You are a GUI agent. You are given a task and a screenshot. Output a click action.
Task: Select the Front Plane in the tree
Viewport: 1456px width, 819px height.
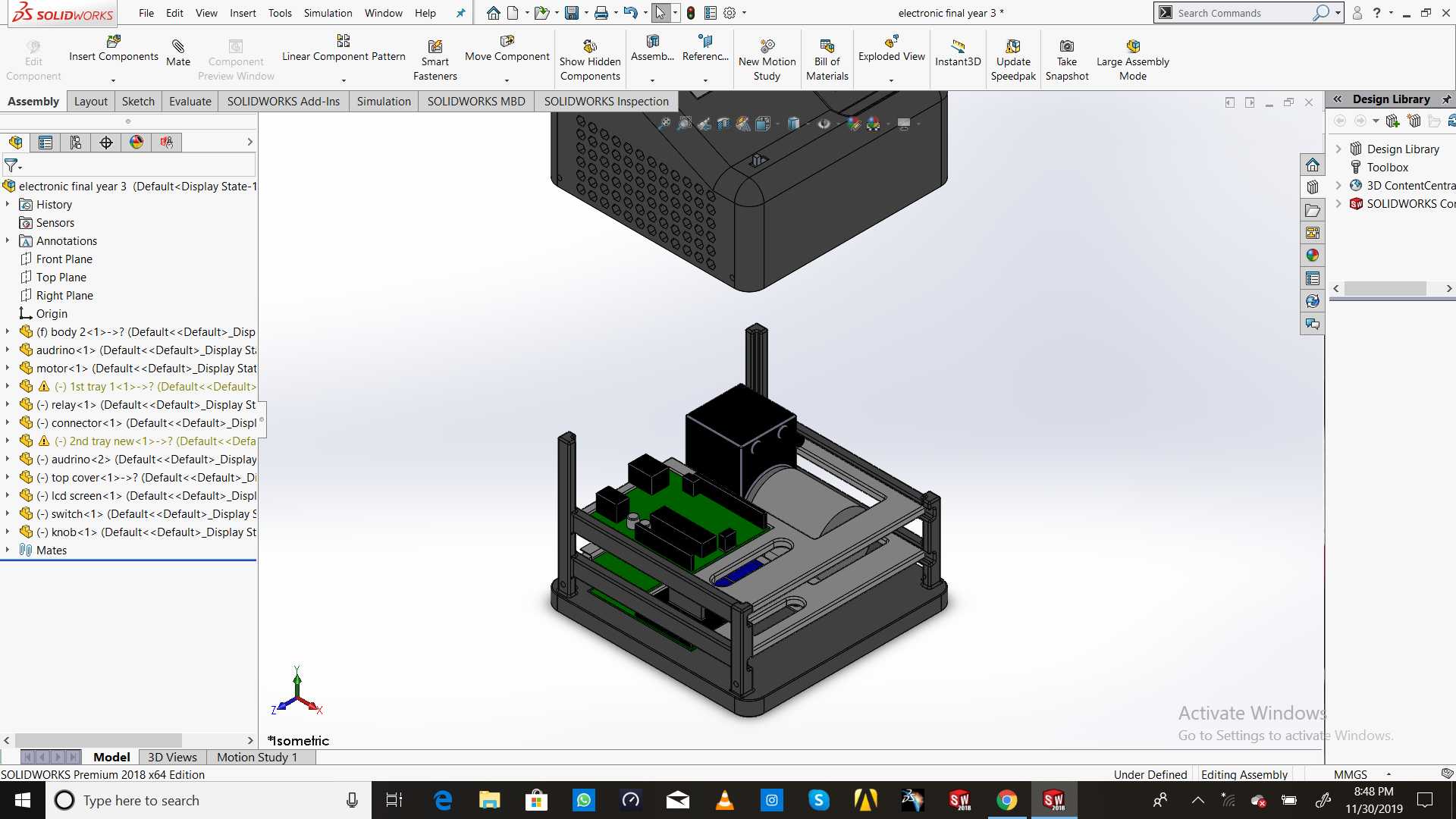pyautogui.click(x=64, y=259)
